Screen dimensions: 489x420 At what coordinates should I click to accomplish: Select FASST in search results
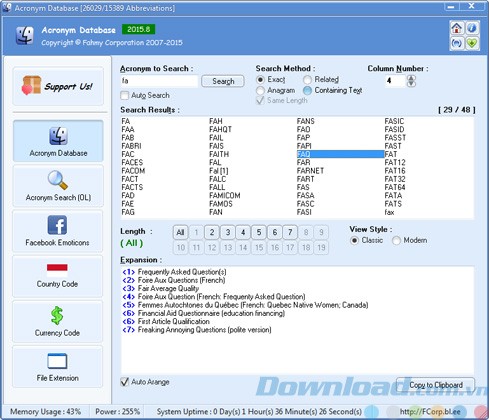click(x=395, y=138)
